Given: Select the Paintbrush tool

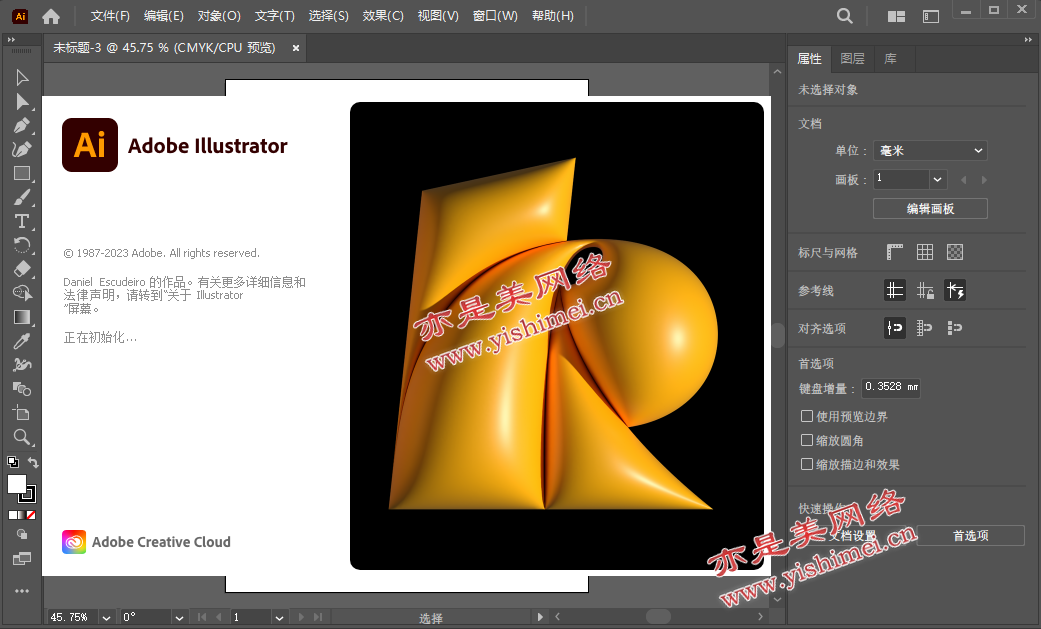Looking at the screenshot, I should 22,197.
